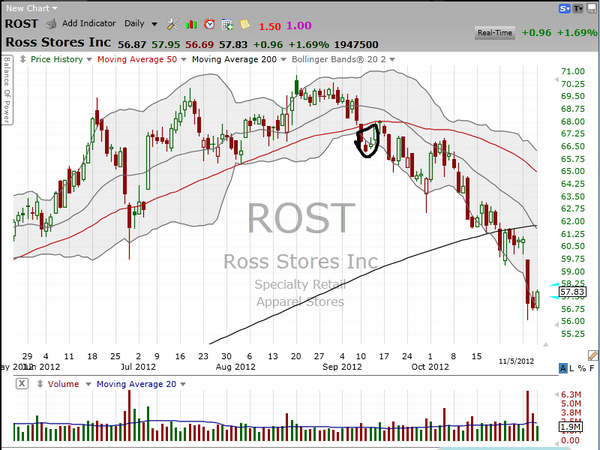Click the green 57.95 high price
Image resolution: width=600 pixels, height=450 pixels.
point(166,45)
